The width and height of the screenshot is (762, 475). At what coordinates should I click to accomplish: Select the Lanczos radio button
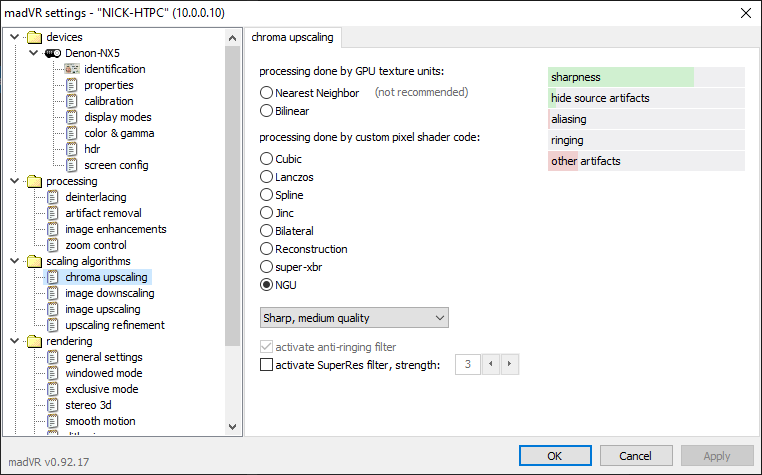(267, 177)
